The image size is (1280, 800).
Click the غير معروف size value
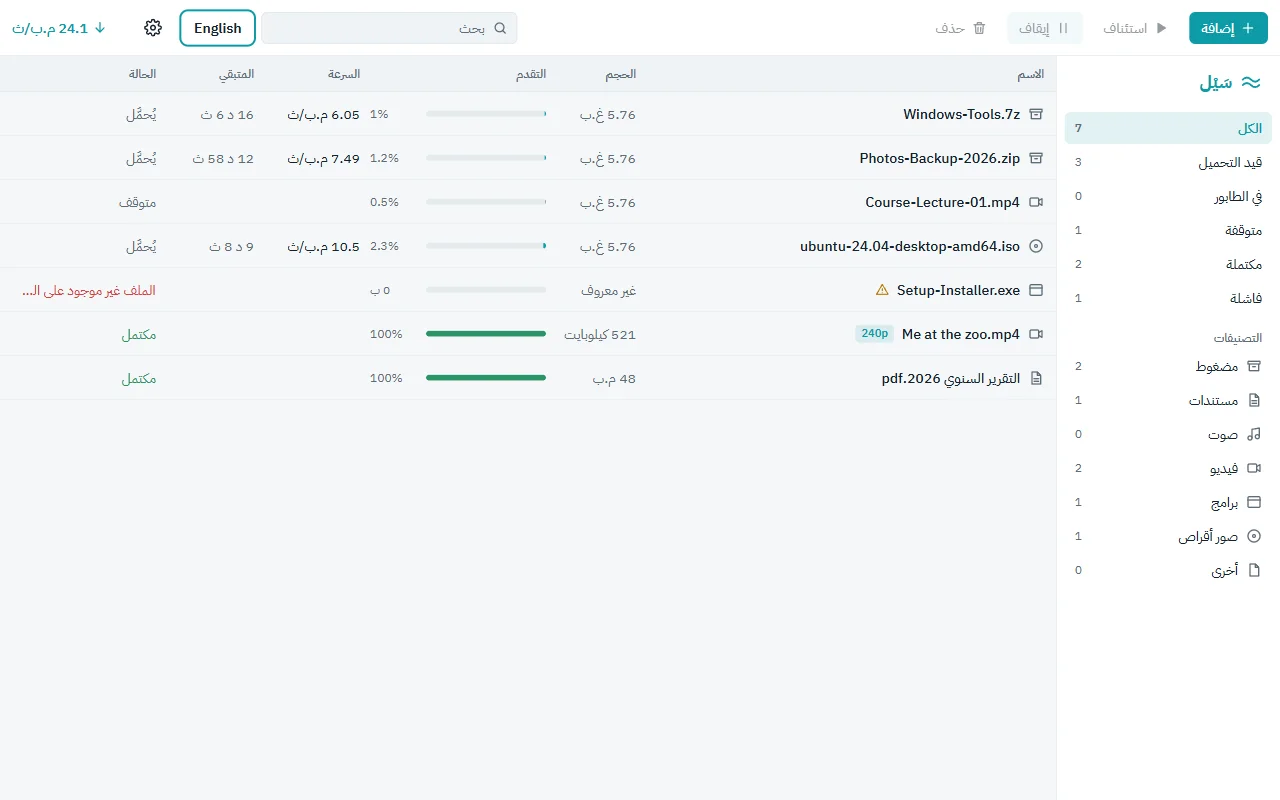(x=609, y=290)
